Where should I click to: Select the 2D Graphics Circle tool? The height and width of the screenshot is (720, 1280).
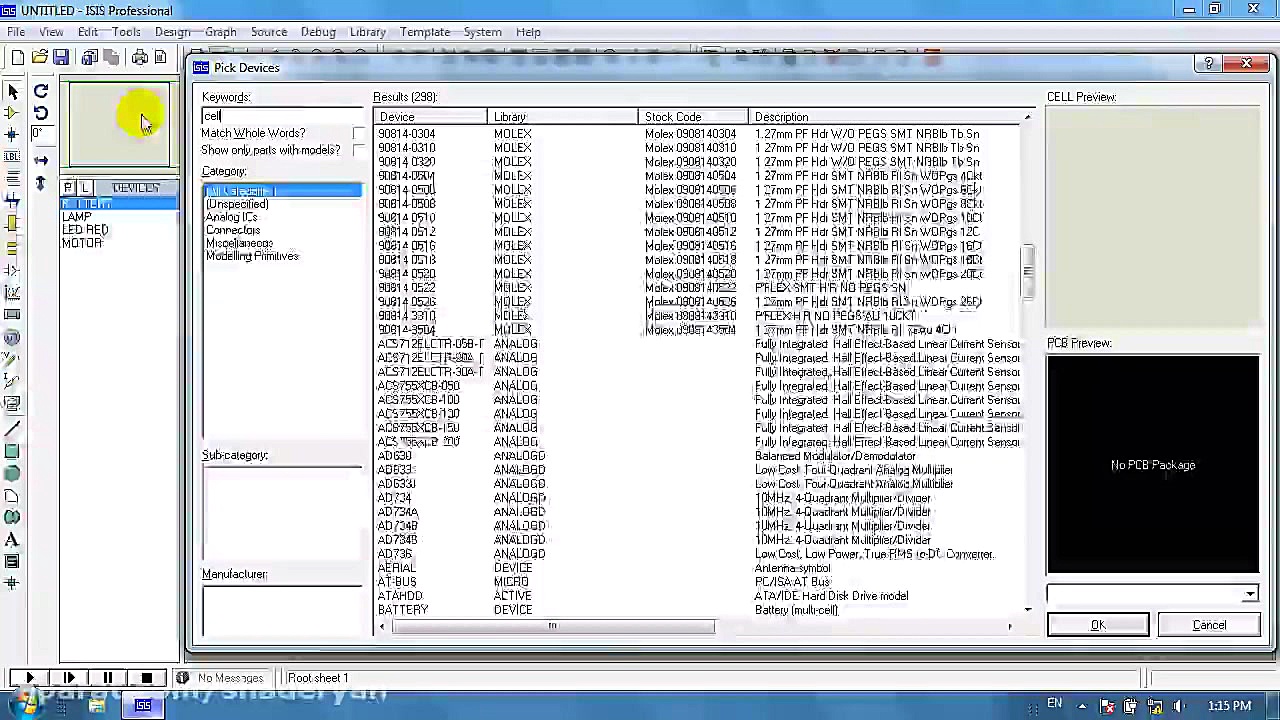pos(12,473)
